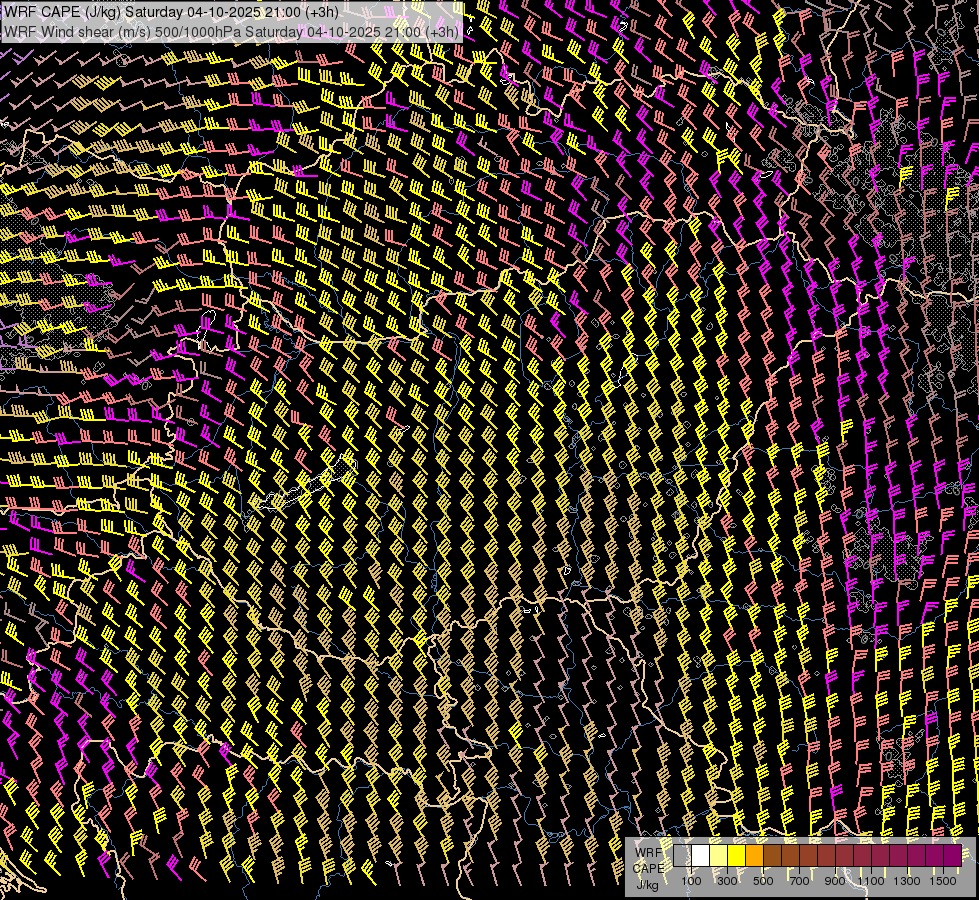
Task: Click the 1300 label on the CAPE scale
Action: (907, 881)
